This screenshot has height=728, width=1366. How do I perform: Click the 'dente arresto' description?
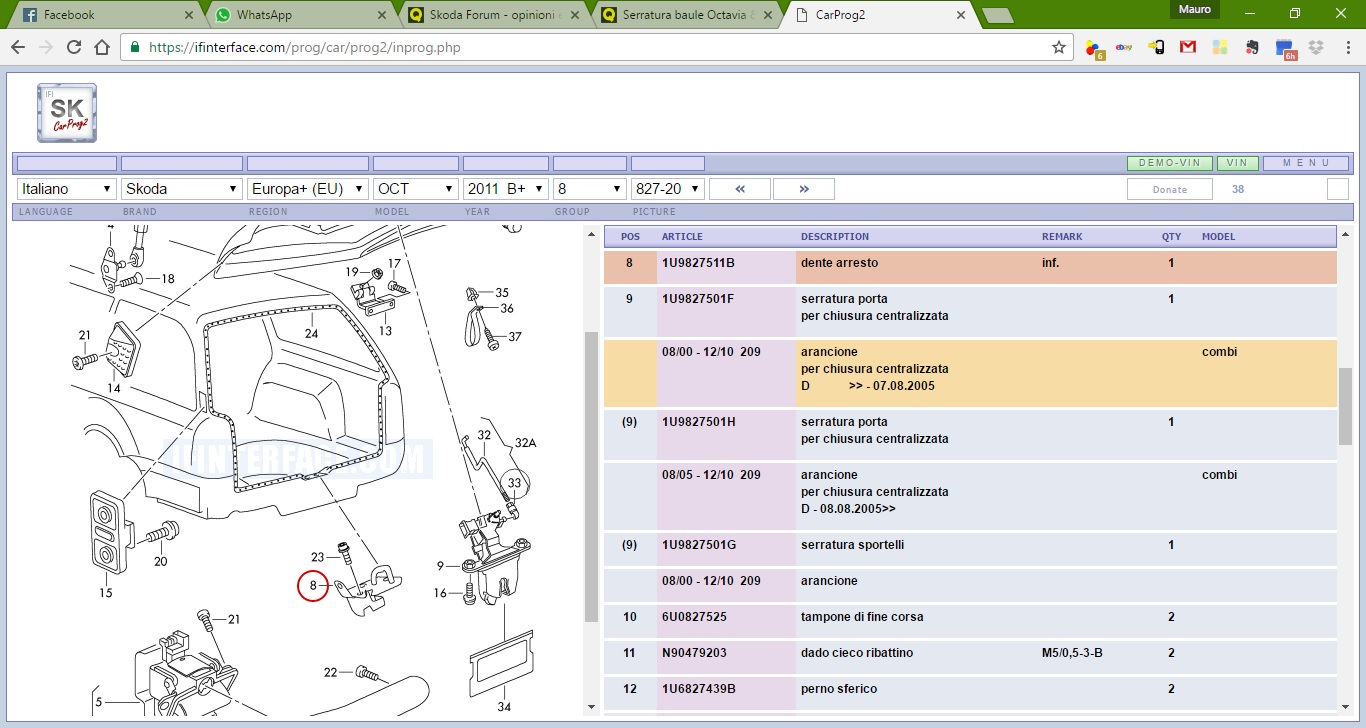839,263
